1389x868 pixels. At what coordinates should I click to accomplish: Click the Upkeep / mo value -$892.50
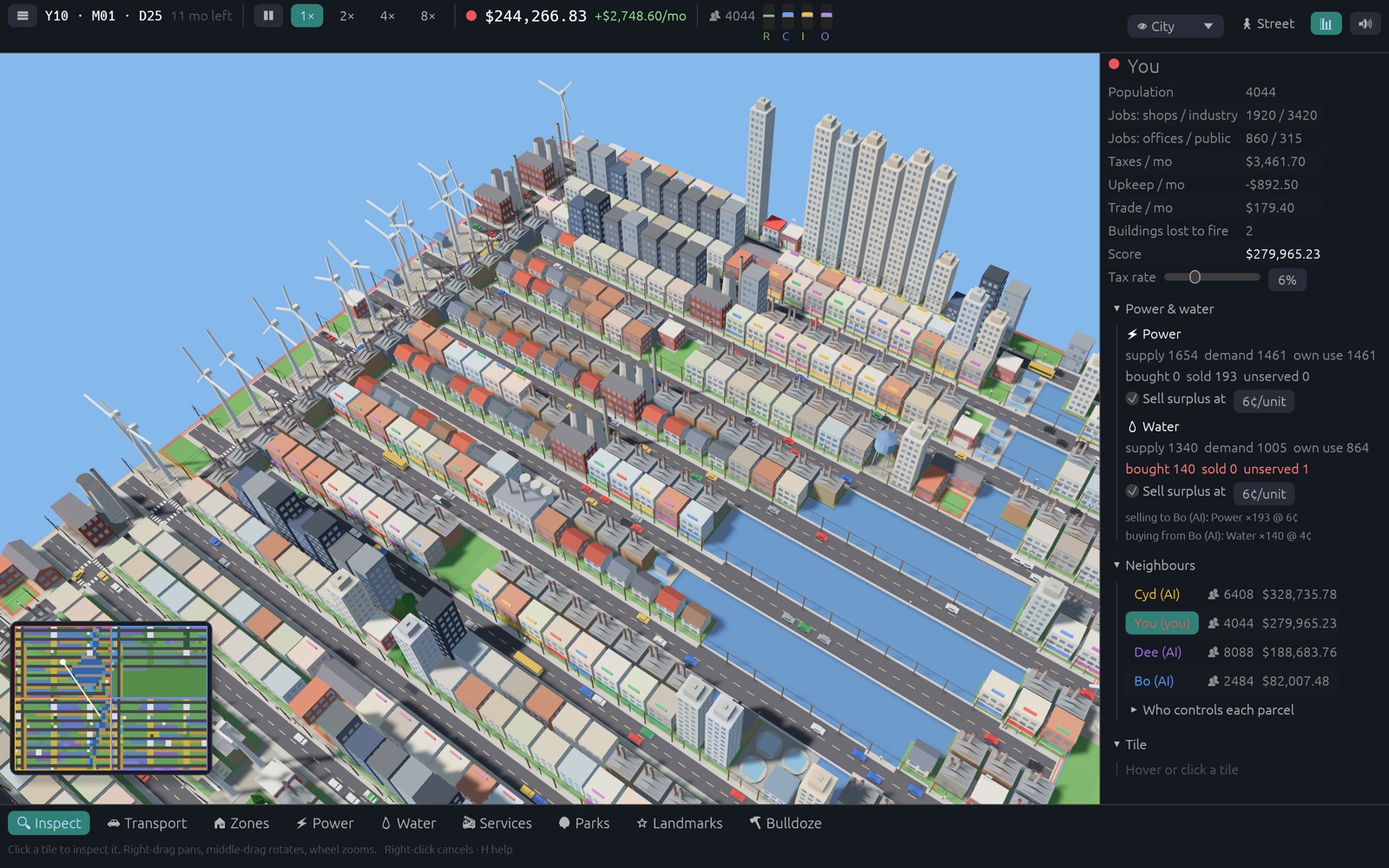[x=1272, y=185]
